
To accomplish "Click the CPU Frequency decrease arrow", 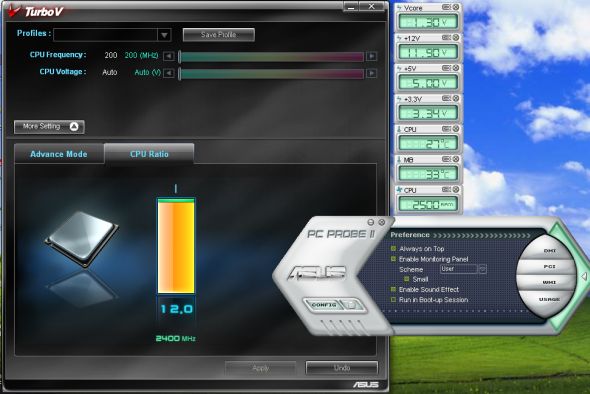I will (x=169, y=56).
